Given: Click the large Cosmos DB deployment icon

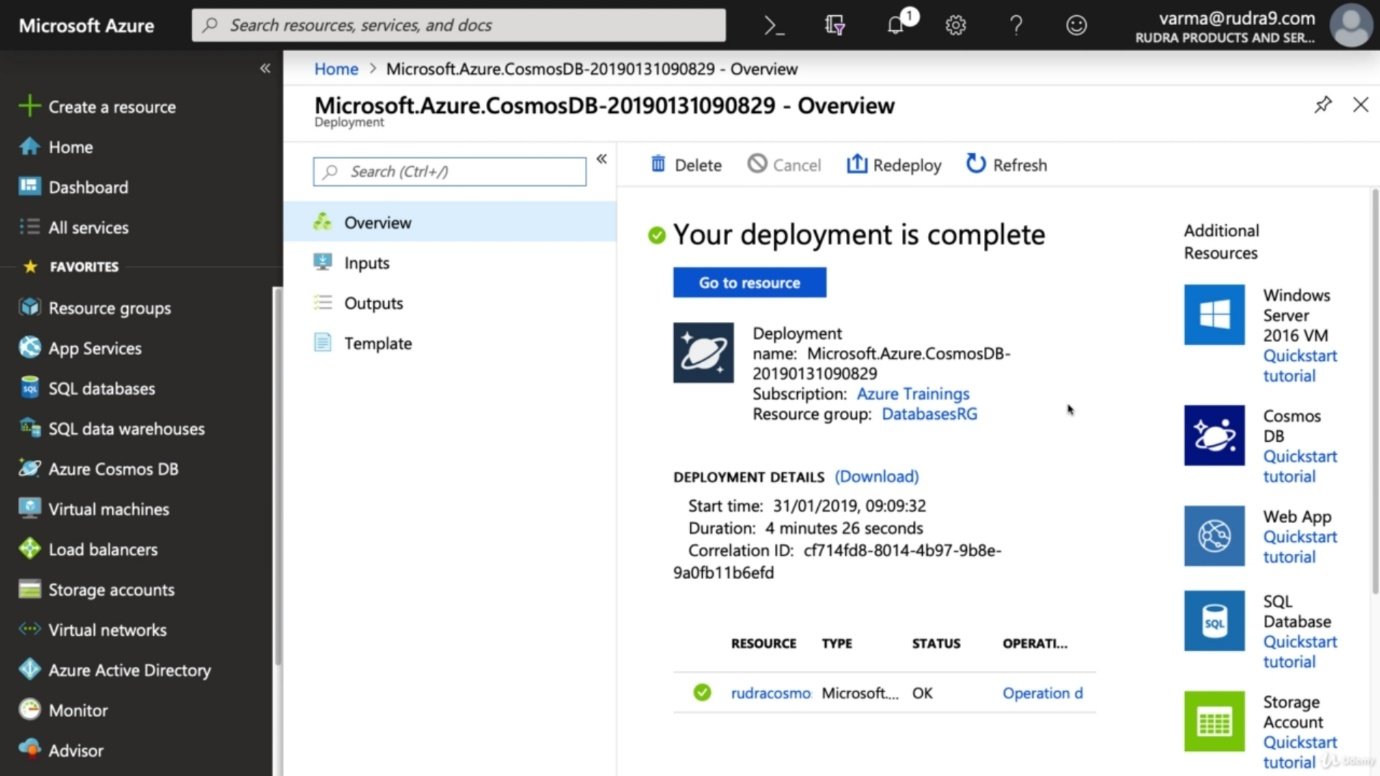Looking at the screenshot, I should (x=703, y=353).
